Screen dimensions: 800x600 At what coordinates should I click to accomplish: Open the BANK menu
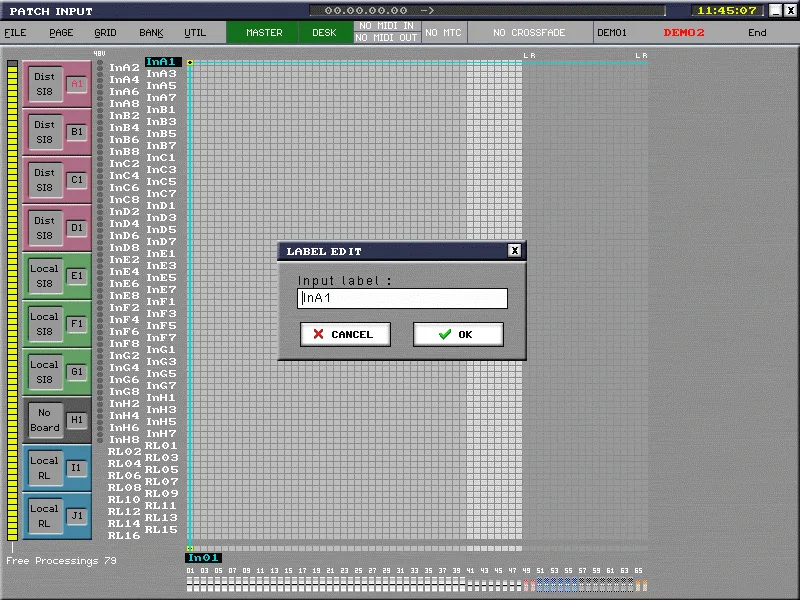(x=151, y=33)
